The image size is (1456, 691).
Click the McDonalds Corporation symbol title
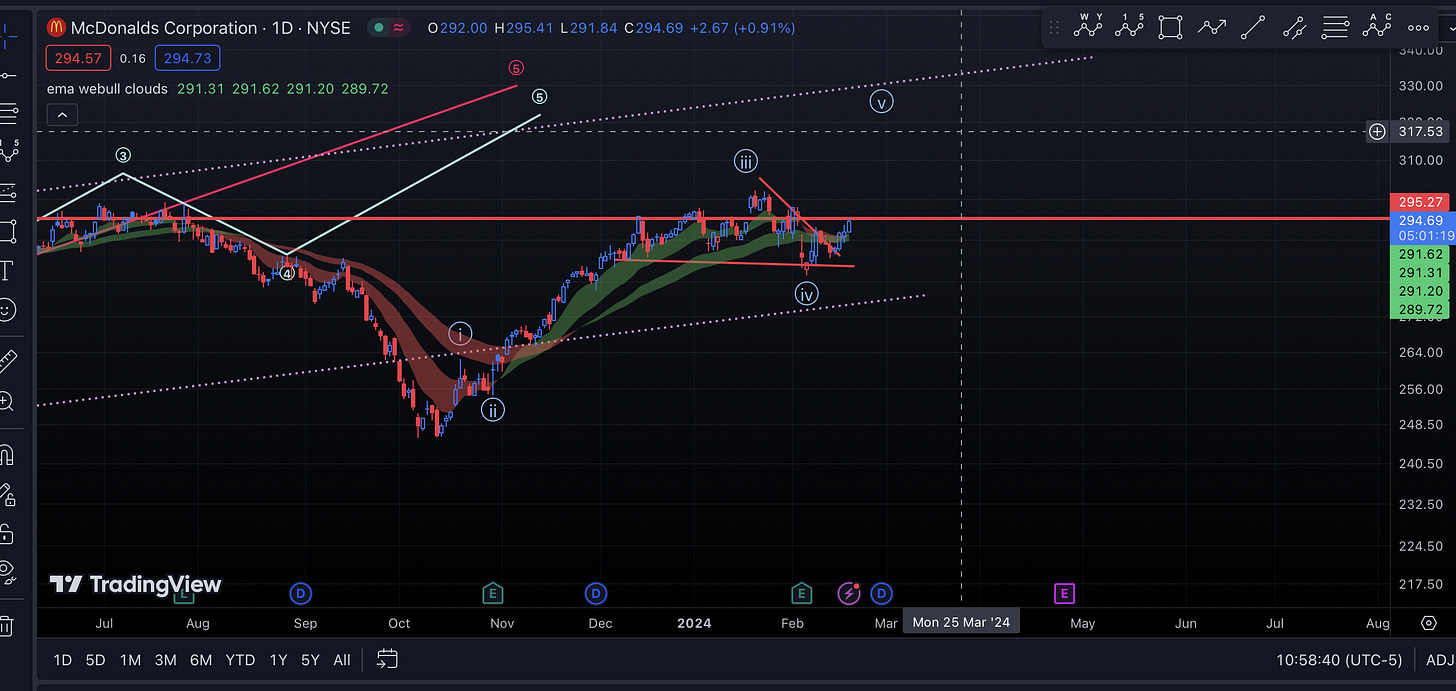[164, 28]
